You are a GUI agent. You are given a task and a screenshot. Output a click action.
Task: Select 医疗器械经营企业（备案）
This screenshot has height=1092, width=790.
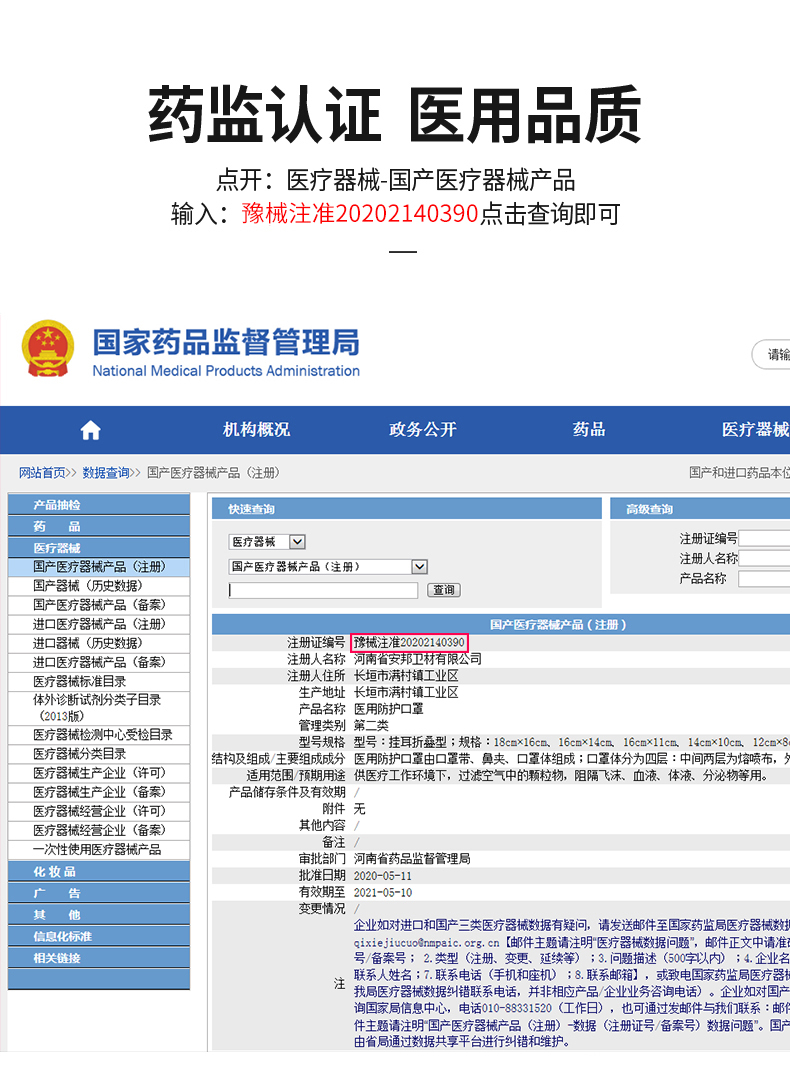tap(99, 831)
